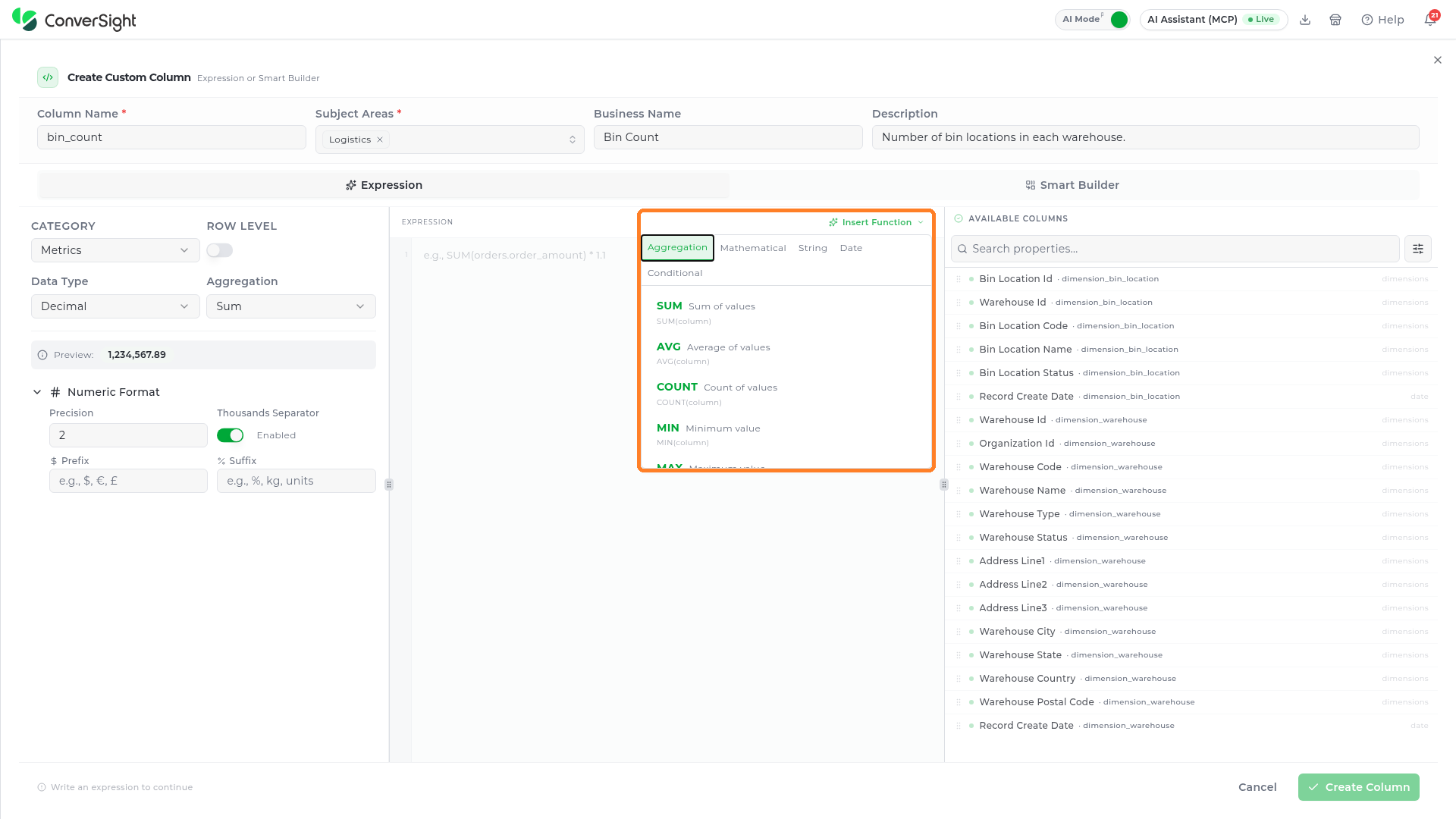The height and width of the screenshot is (819, 1456).
Task: Click the ConverSight logo
Action: click(x=74, y=20)
